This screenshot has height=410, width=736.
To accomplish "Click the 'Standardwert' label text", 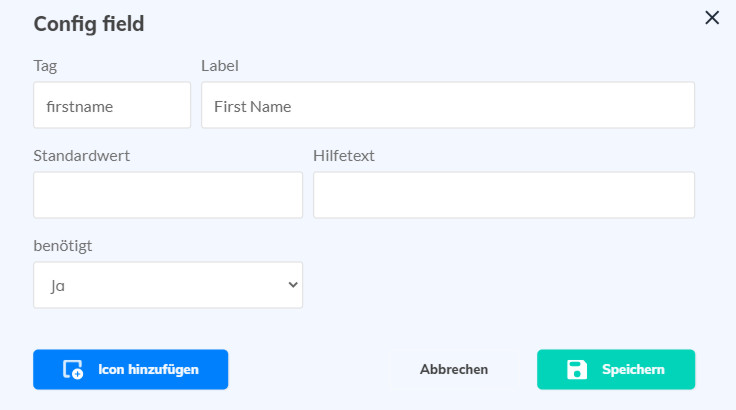I will [x=81, y=155].
